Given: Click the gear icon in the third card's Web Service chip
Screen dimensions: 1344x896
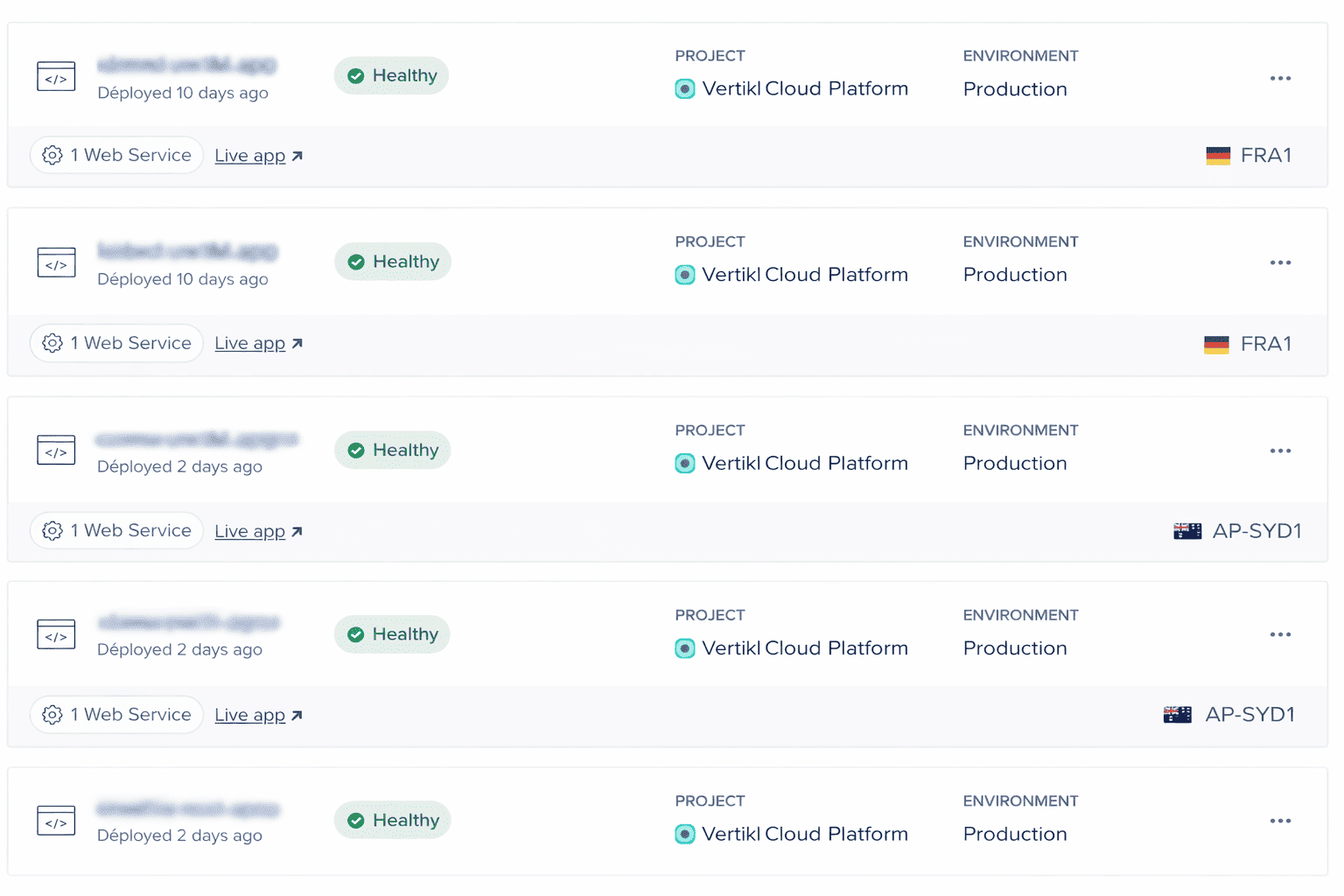Looking at the screenshot, I should (52, 530).
